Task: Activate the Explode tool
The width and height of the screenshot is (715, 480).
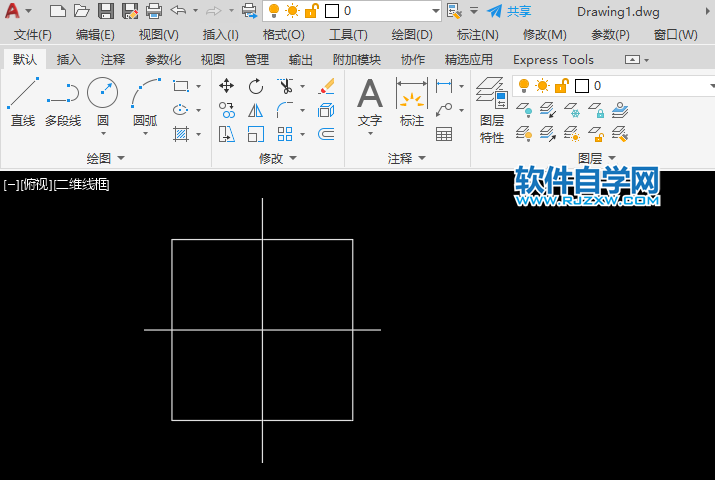Action: coord(326,110)
